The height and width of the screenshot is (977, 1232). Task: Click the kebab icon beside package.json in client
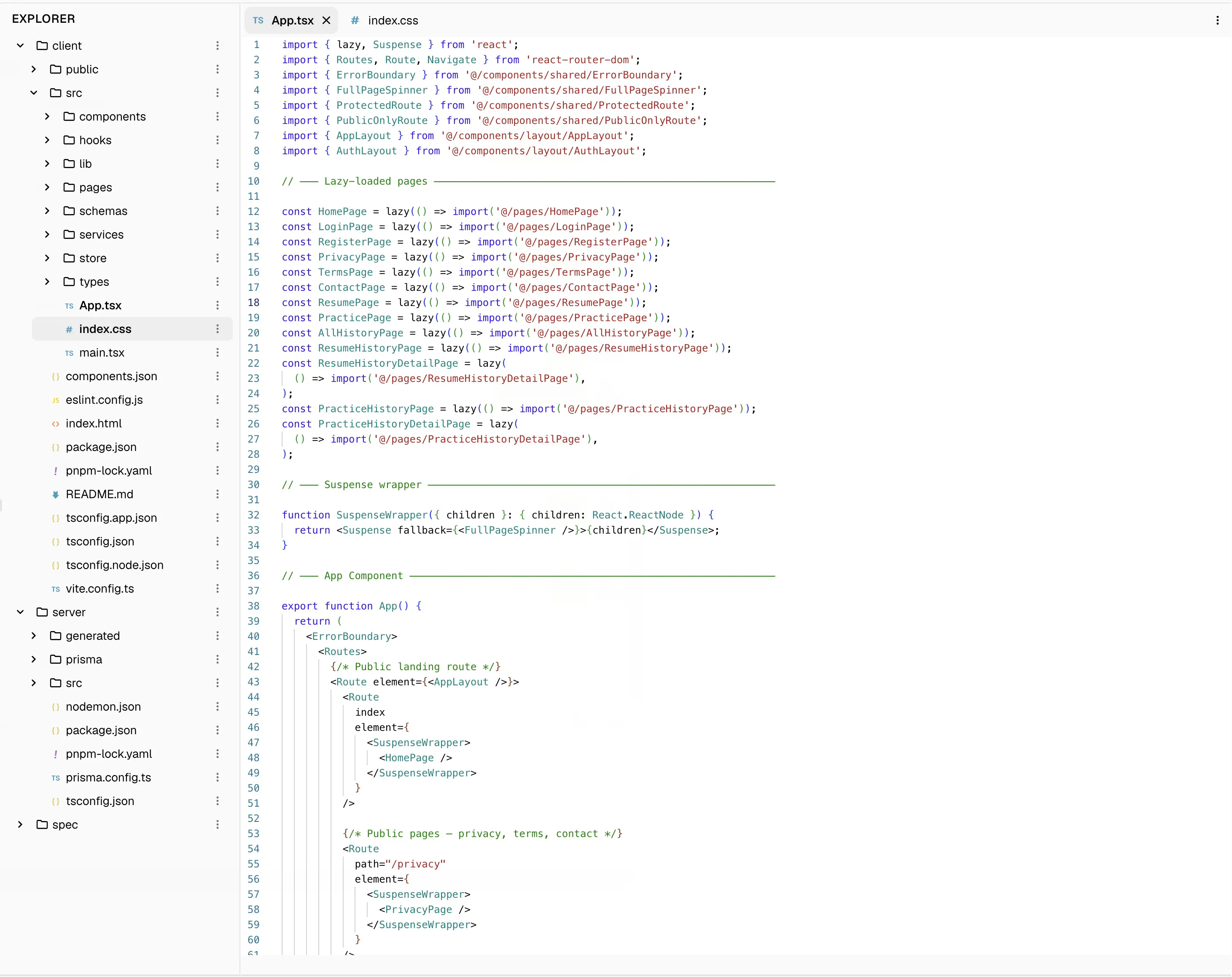coord(217,447)
